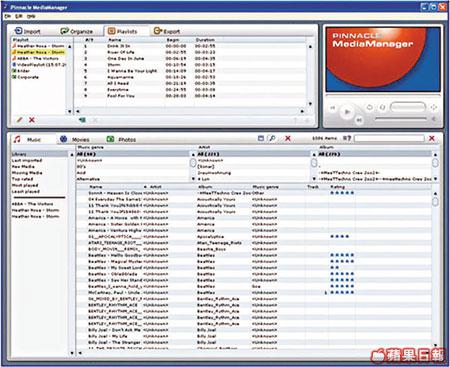
Task: Go to the Export tab
Action: click(167, 31)
